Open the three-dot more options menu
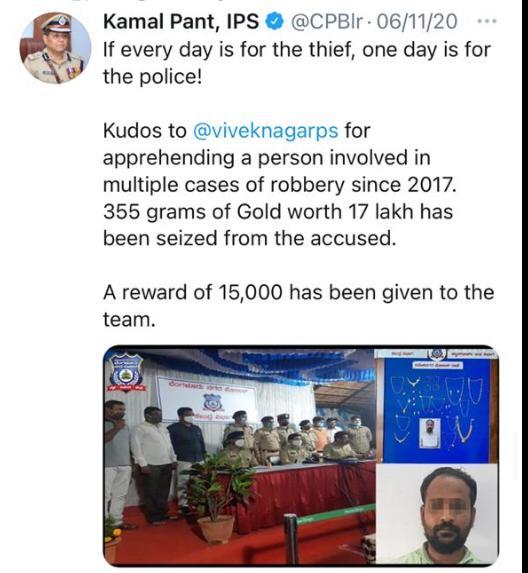528x573 pixels. pos(487,21)
